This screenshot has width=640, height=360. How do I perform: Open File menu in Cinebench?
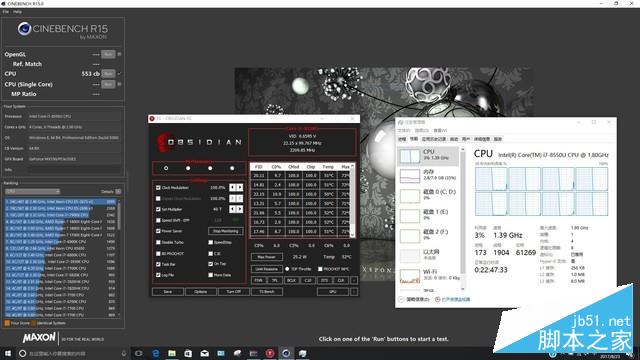click(x=6, y=12)
